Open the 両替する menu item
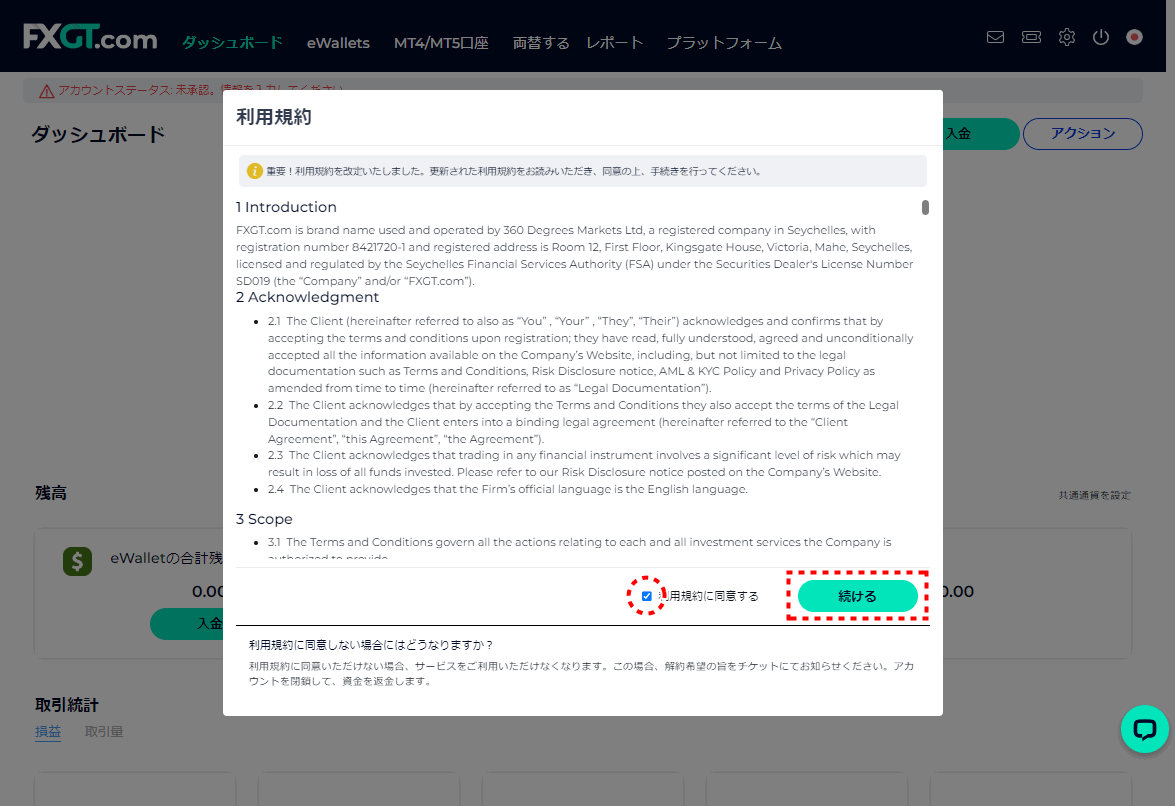 (541, 43)
